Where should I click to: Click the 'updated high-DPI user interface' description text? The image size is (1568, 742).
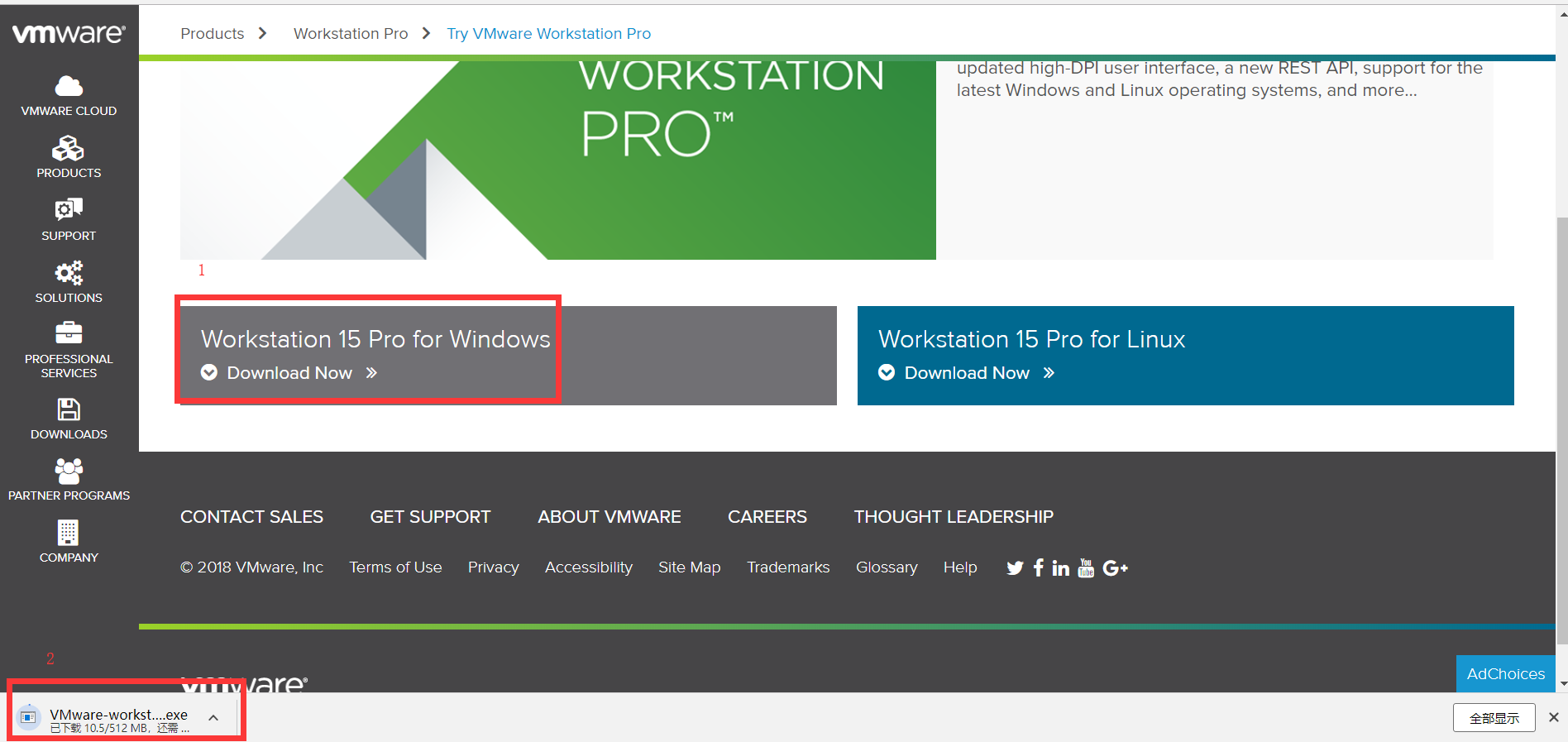click(x=1220, y=79)
